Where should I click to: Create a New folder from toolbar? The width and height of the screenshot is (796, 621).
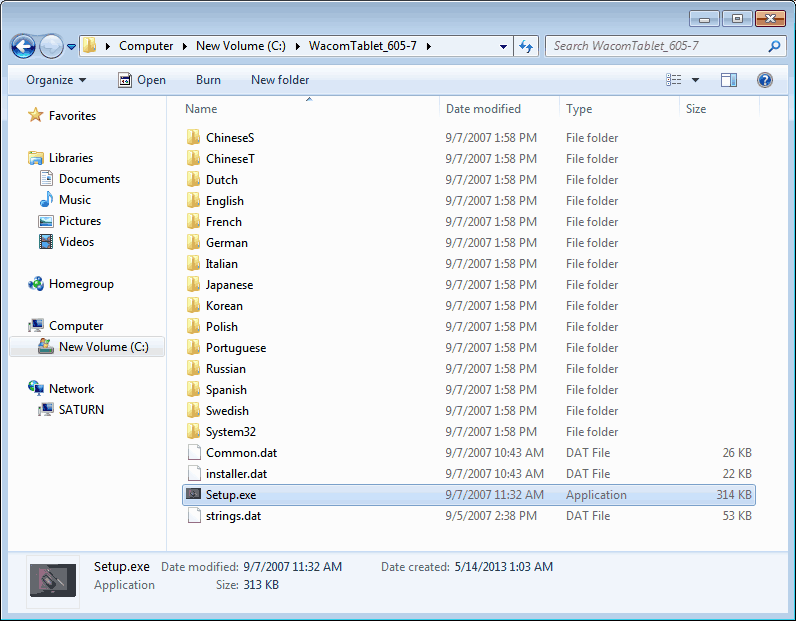coord(280,80)
